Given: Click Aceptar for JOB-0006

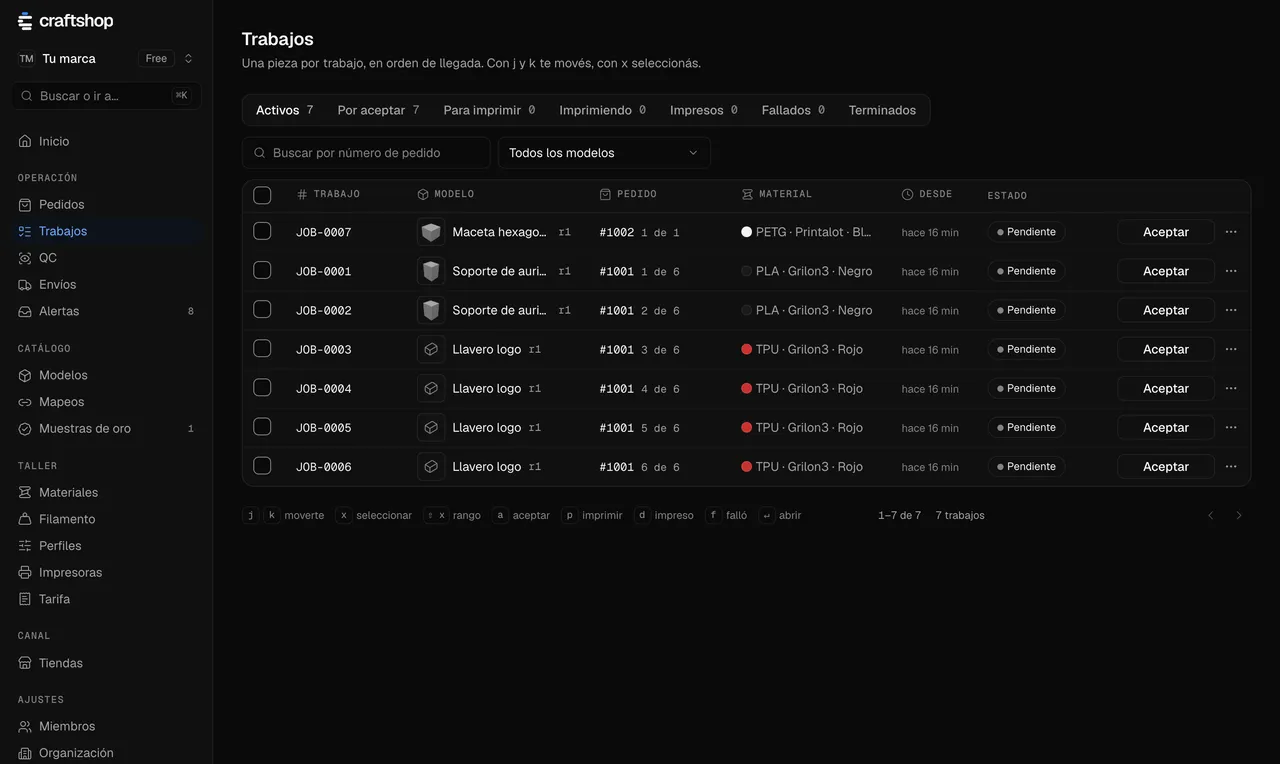Looking at the screenshot, I should pyautogui.click(x=1166, y=466).
